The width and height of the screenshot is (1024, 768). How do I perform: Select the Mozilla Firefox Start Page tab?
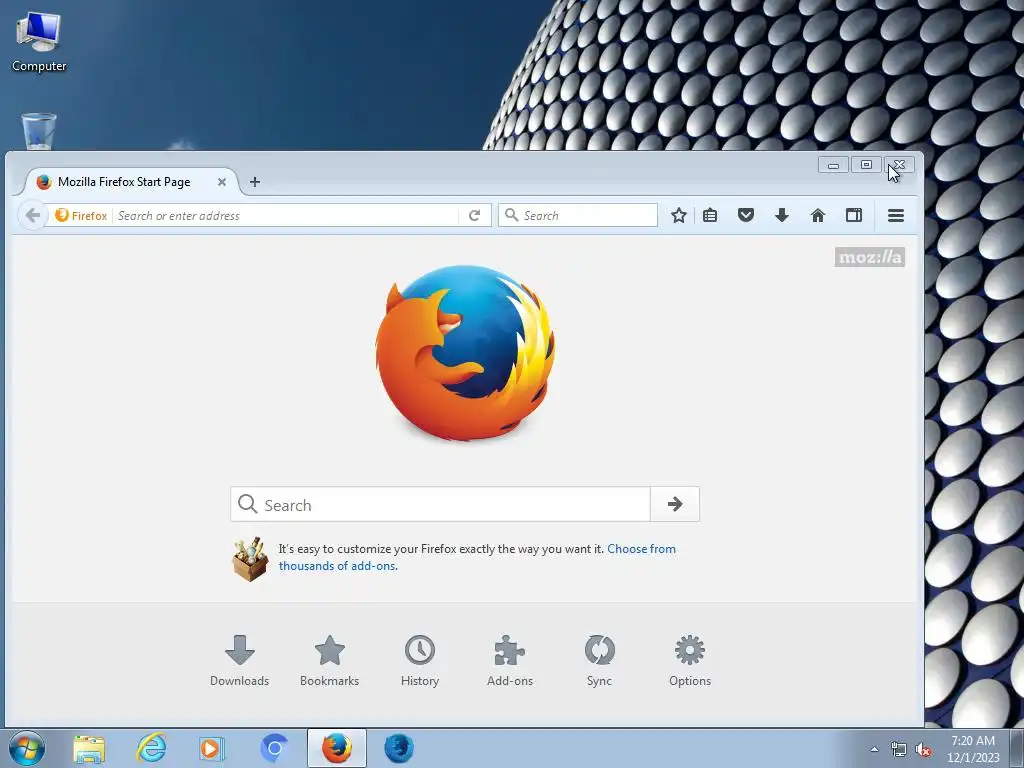124,182
